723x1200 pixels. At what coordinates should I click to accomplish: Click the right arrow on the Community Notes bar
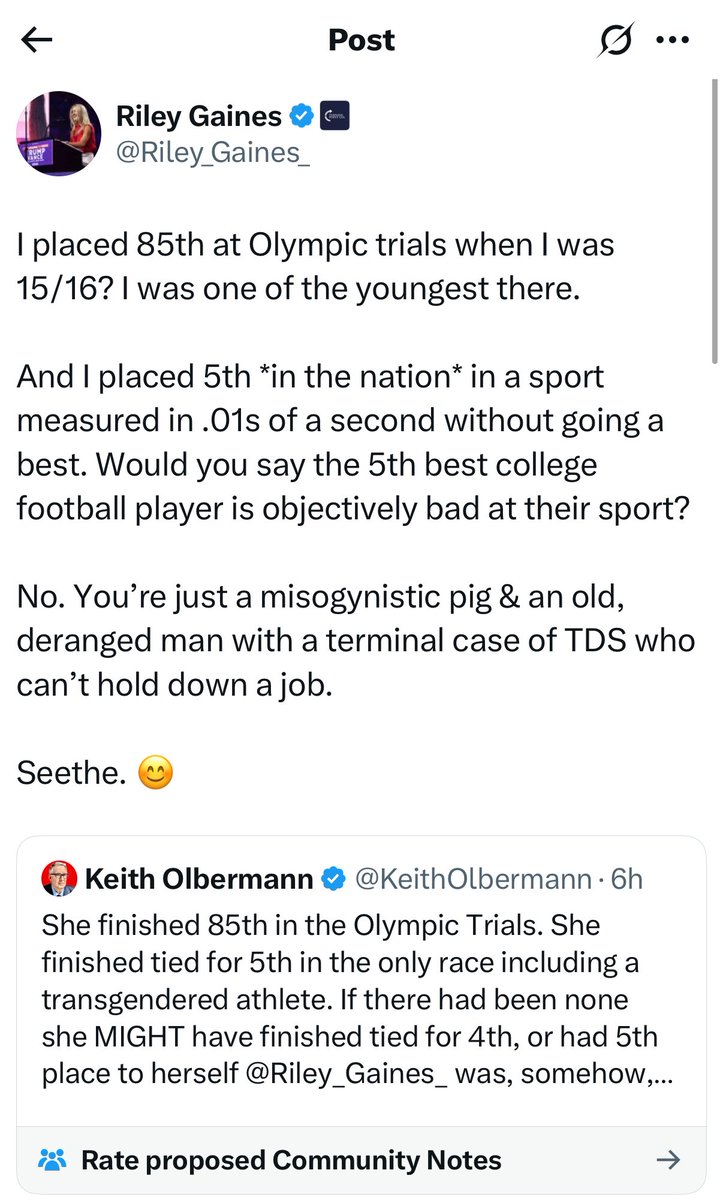pyautogui.click(x=668, y=1159)
